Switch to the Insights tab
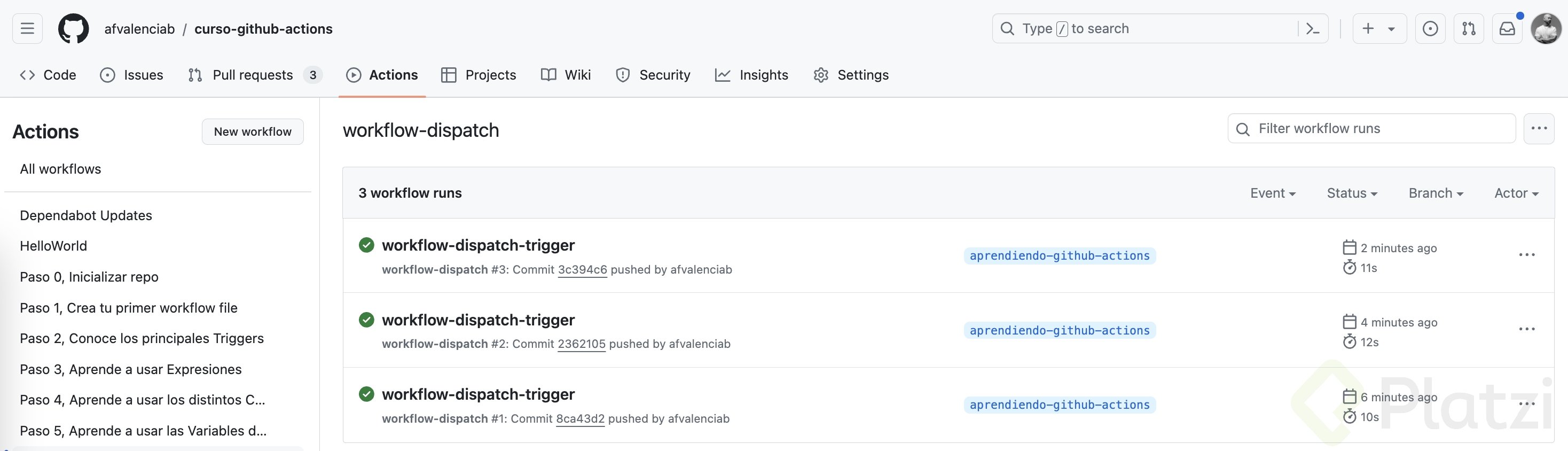Viewport: 1568px width, 451px height. click(x=752, y=75)
